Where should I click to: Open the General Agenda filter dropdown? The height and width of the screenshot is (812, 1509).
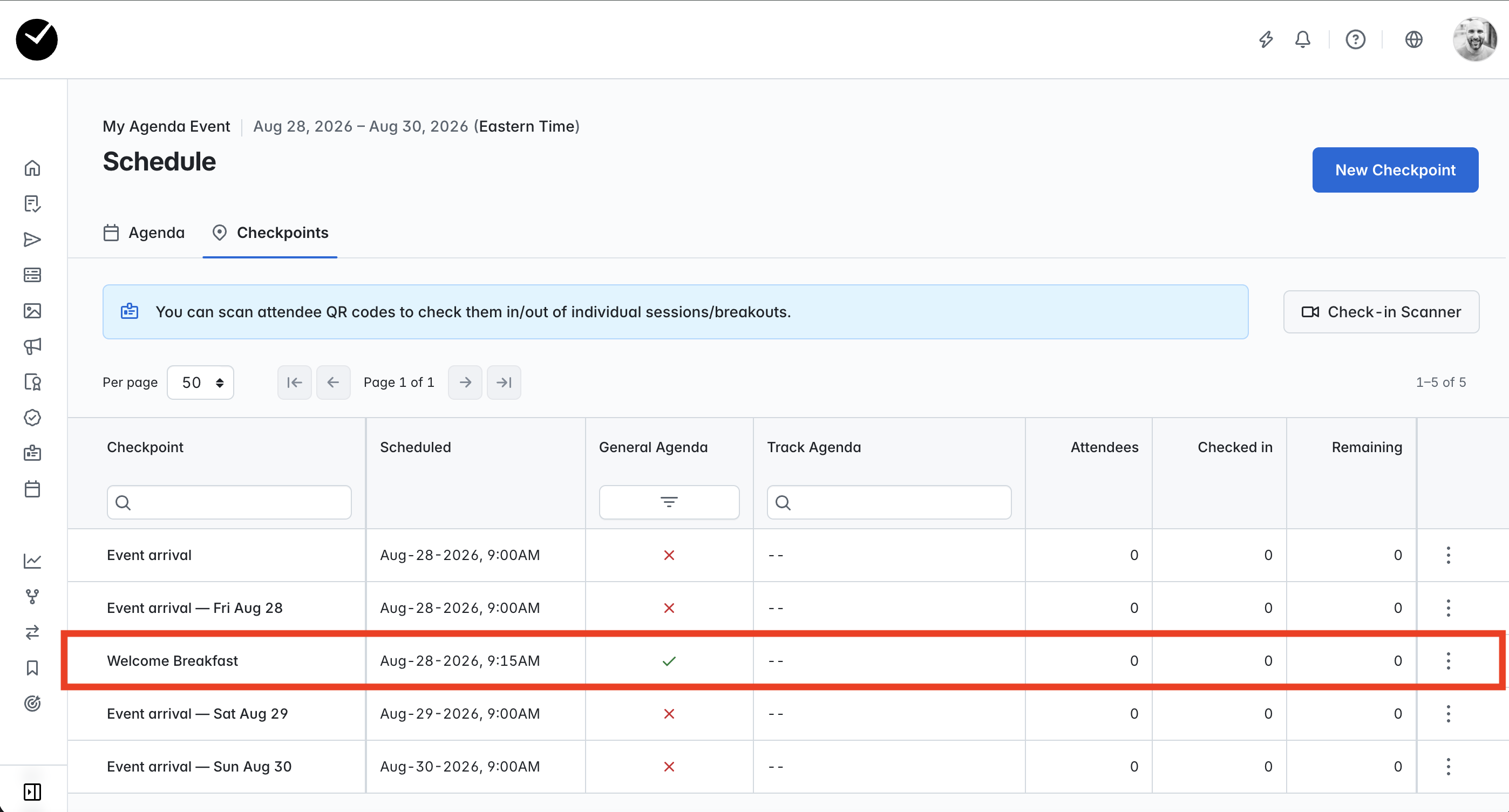[669, 502]
